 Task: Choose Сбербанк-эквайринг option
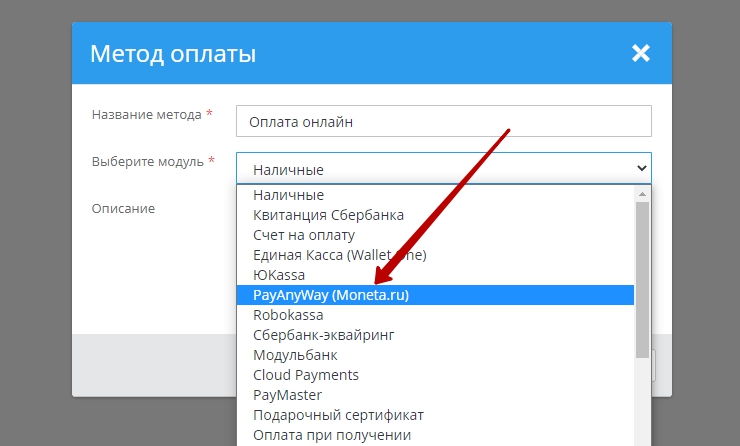click(x=323, y=335)
